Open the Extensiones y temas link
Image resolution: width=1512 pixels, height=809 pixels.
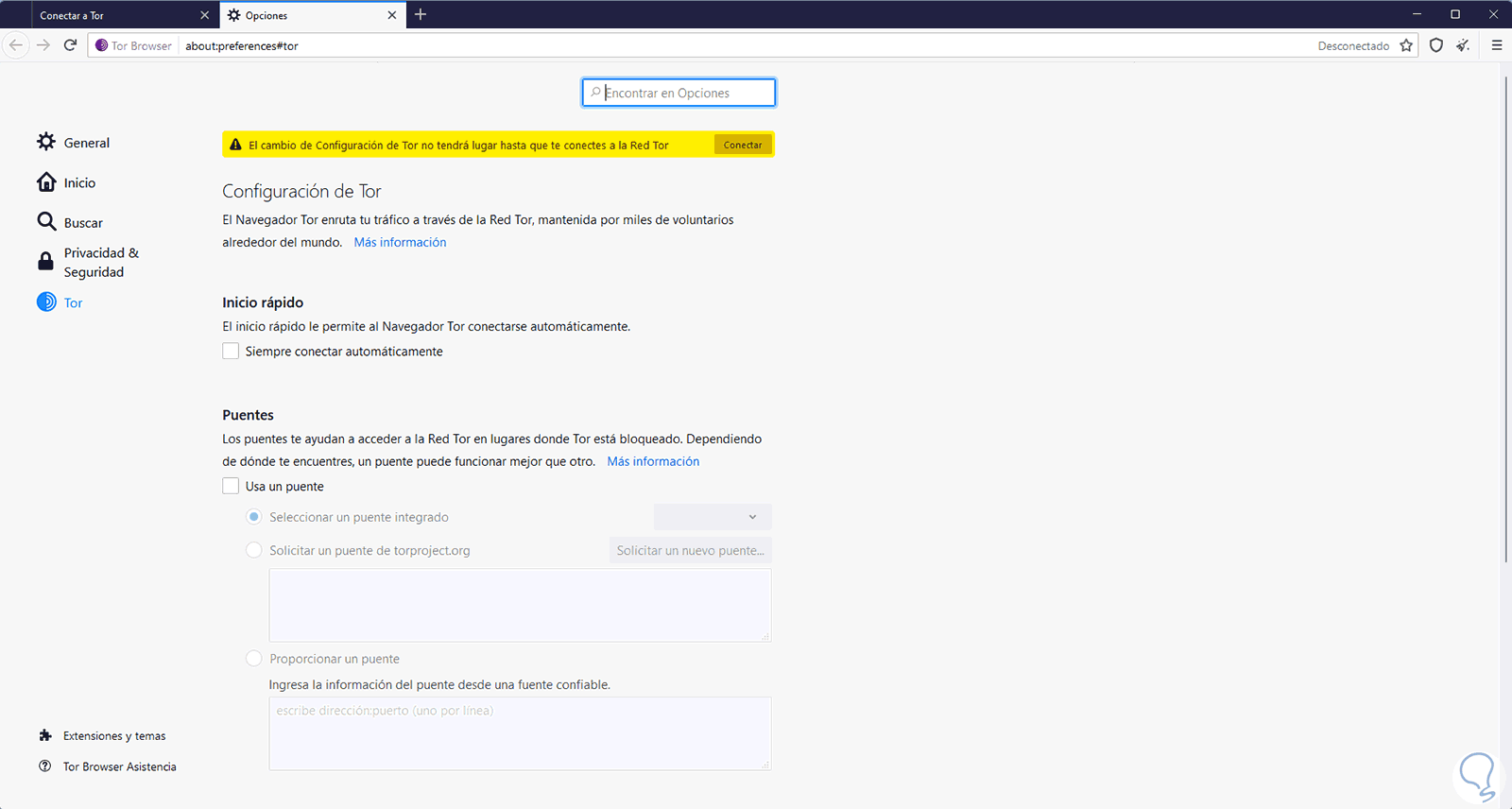[x=114, y=735]
